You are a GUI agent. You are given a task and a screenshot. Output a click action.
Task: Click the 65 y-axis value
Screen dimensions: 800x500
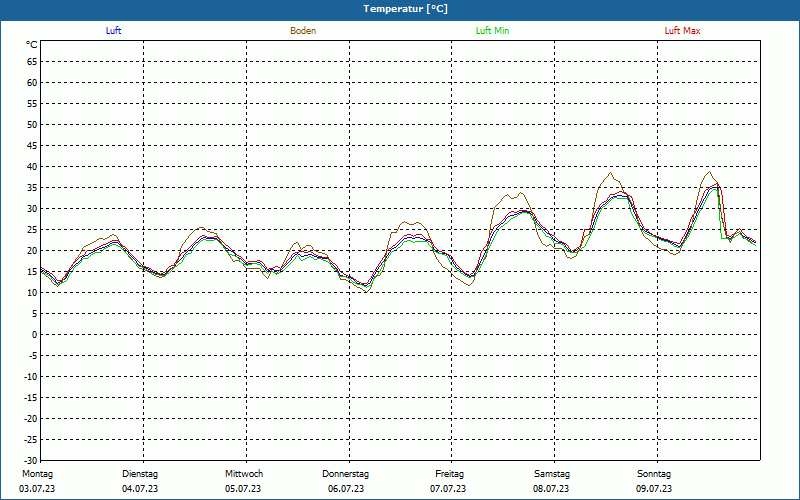point(32,62)
